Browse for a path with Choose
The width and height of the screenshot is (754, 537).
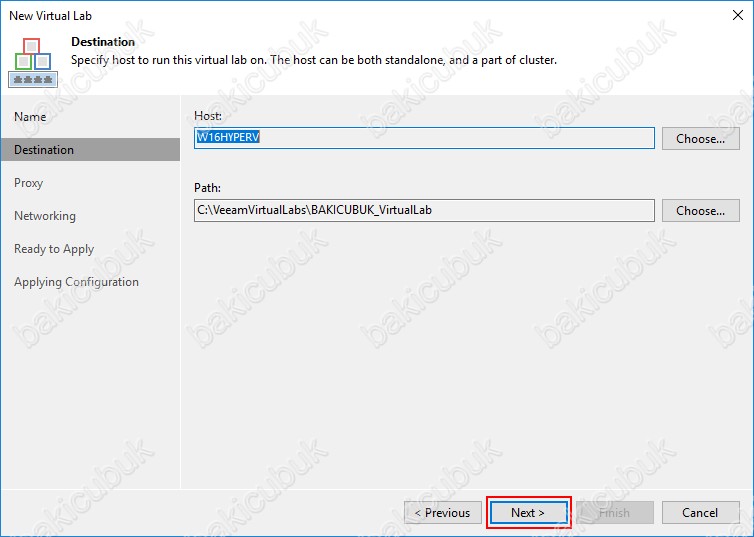click(x=700, y=211)
